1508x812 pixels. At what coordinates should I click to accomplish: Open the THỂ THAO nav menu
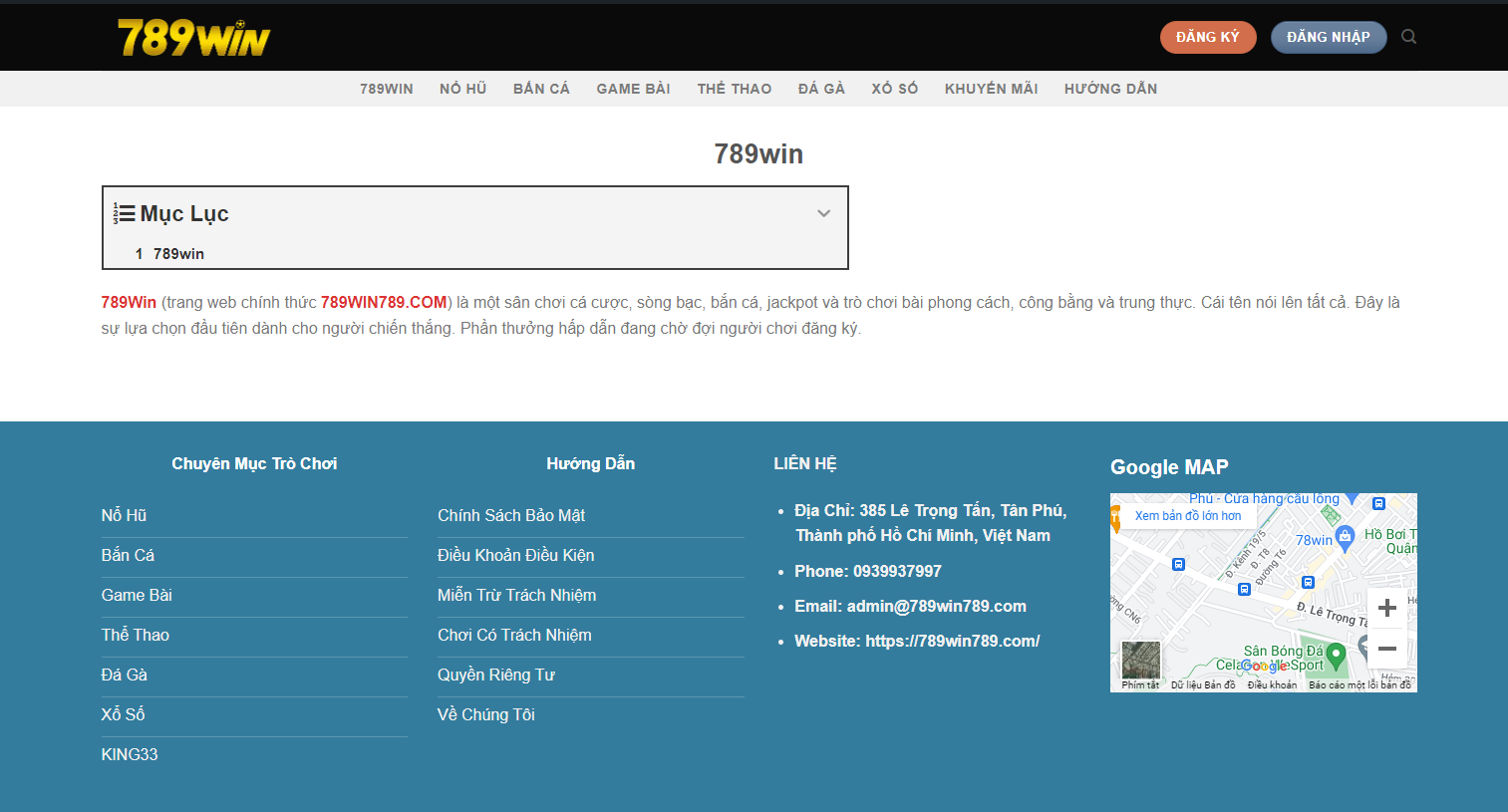[735, 89]
